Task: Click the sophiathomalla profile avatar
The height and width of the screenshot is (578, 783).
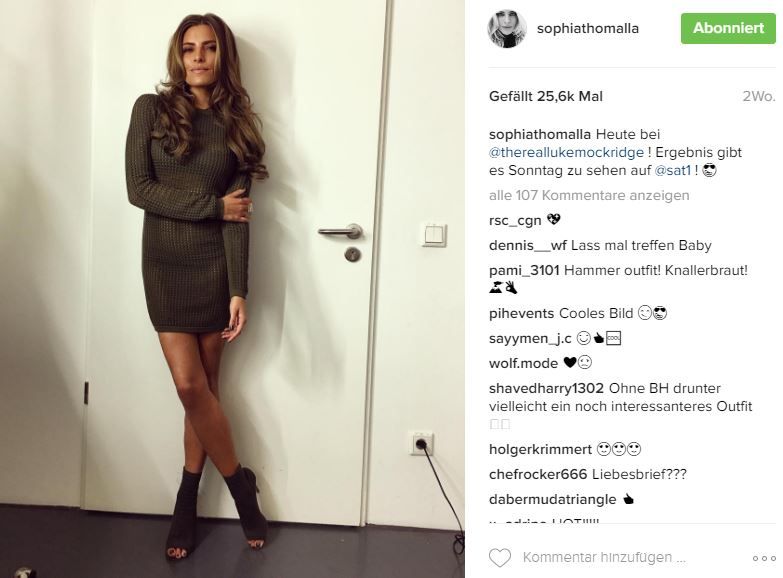Action: [507, 28]
